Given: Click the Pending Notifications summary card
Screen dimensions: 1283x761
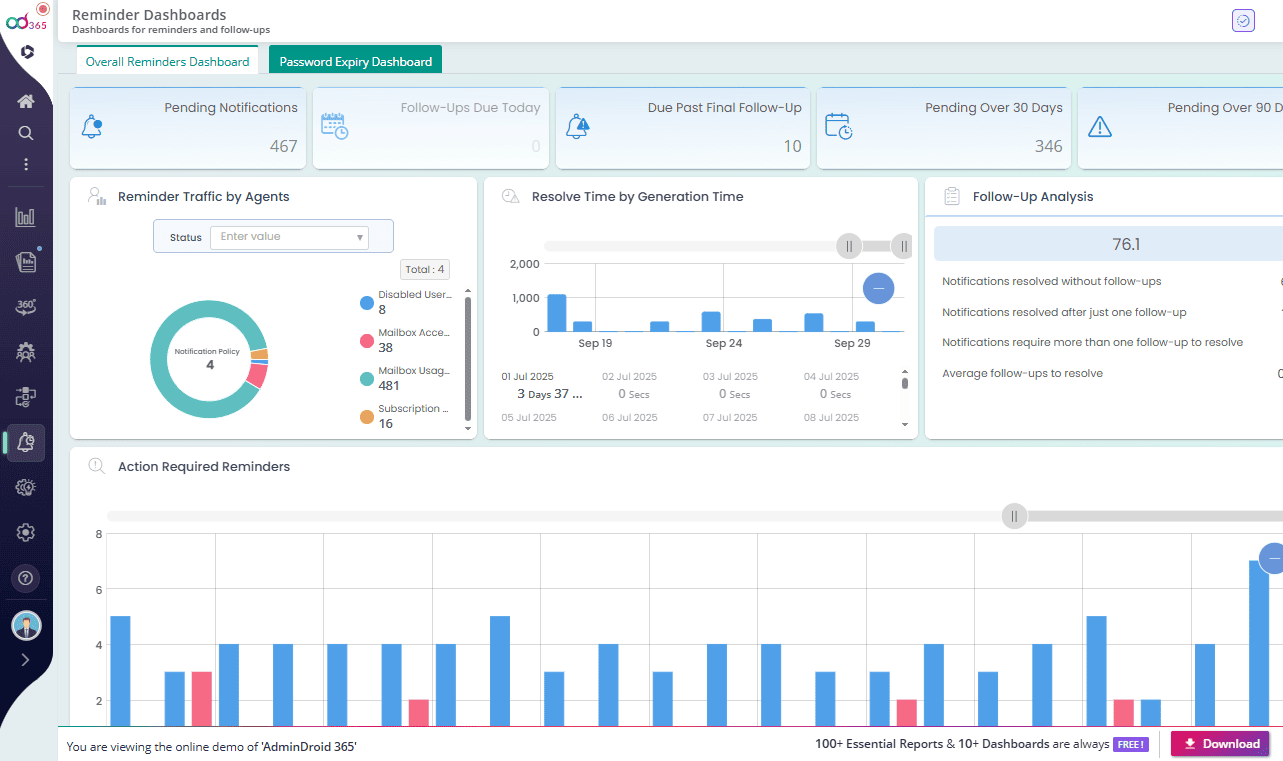Looking at the screenshot, I should tap(187, 128).
